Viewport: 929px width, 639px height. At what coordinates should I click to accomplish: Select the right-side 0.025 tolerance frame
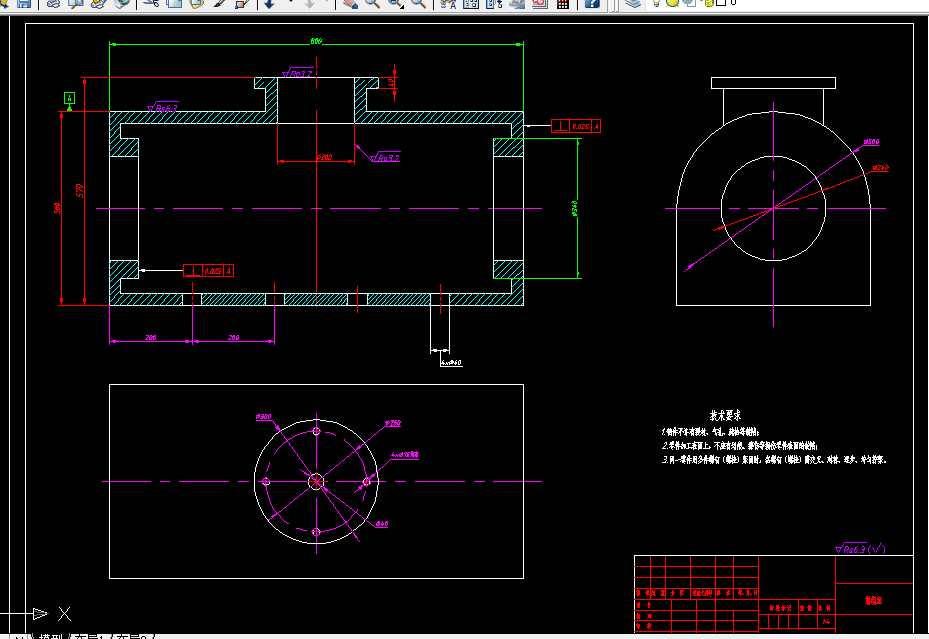coord(575,126)
